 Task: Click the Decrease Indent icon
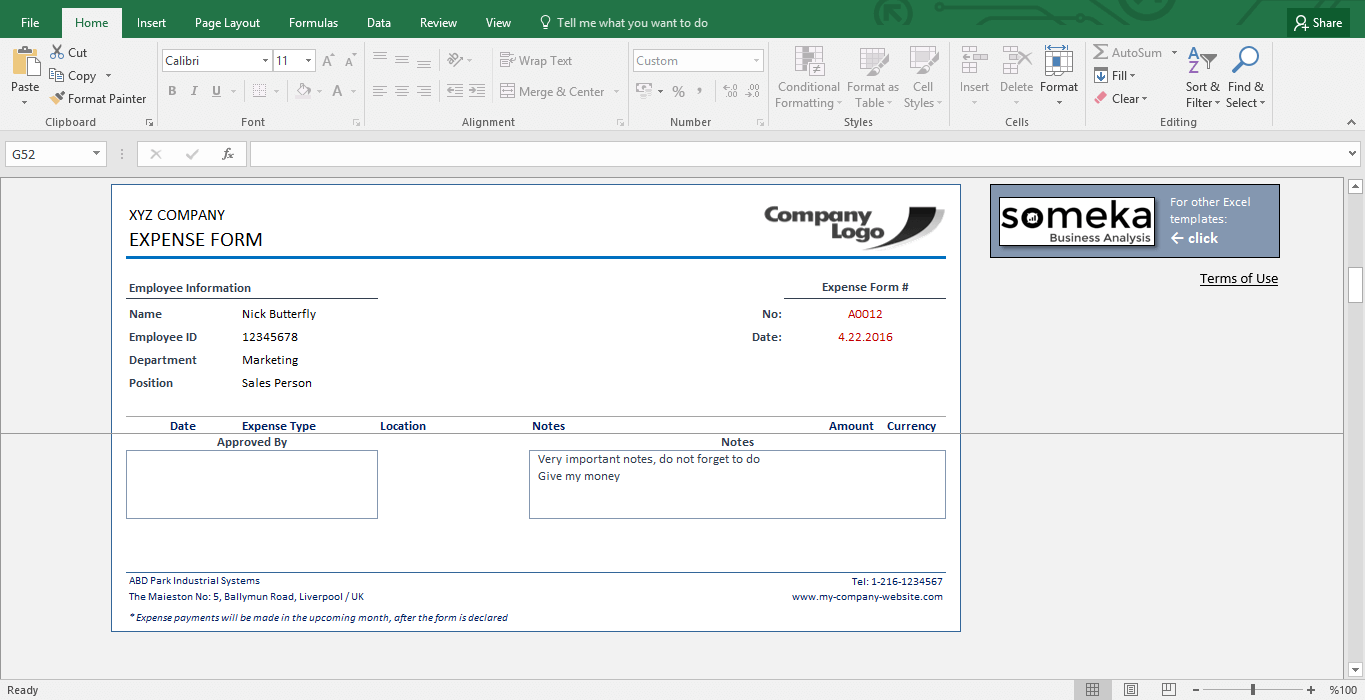[455, 91]
